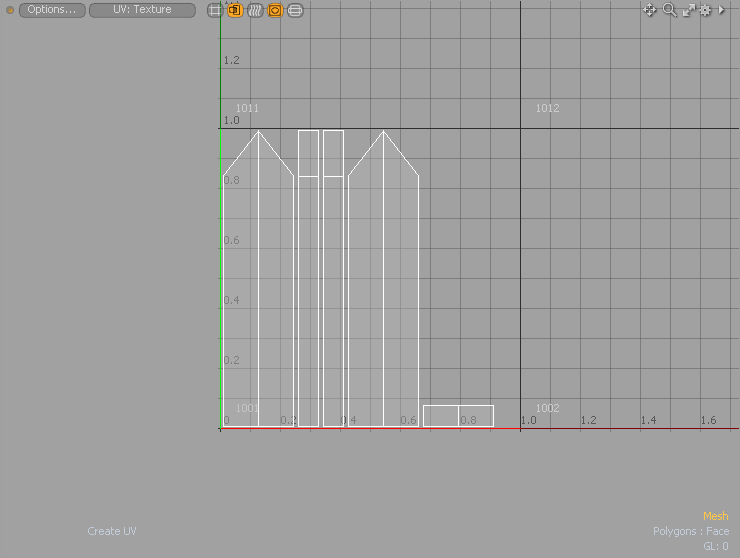Click the horizontal ring icon in the toolbar

click(295, 11)
